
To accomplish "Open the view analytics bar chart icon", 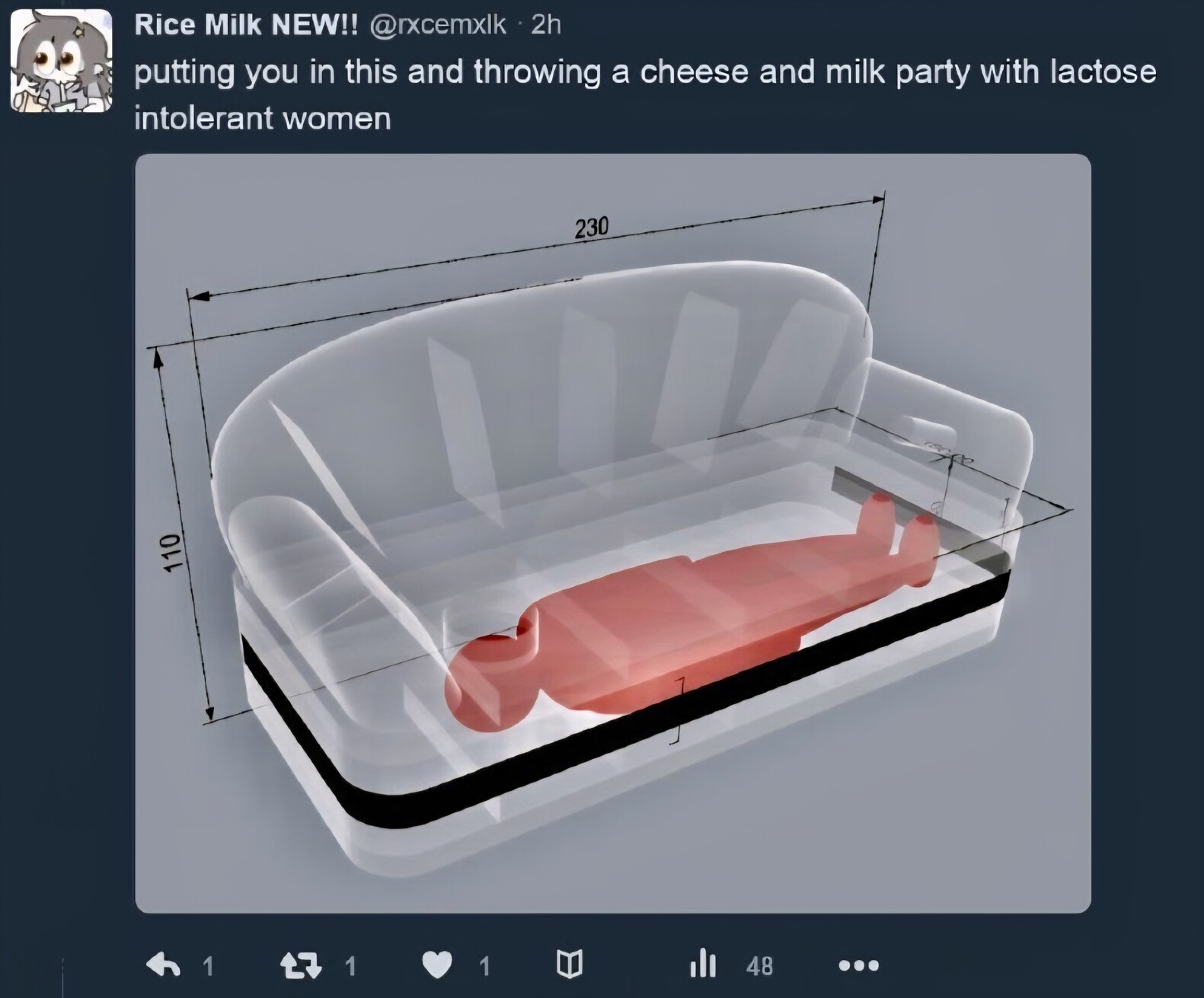I will (x=702, y=965).
